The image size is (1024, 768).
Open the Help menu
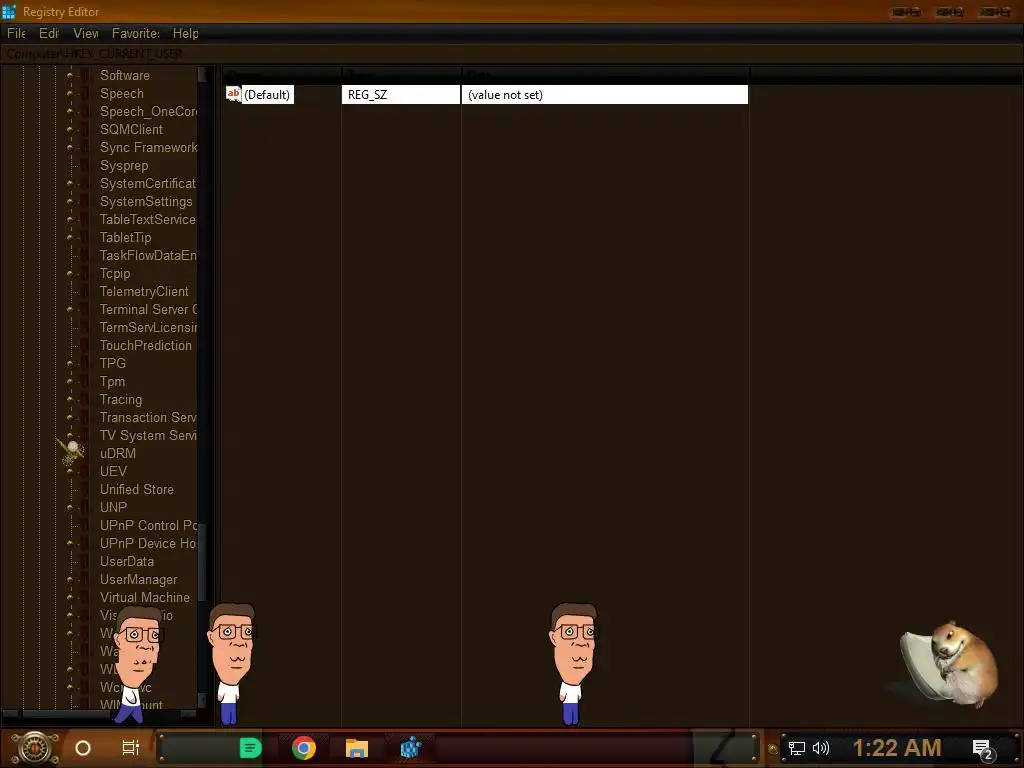coord(185,33)
